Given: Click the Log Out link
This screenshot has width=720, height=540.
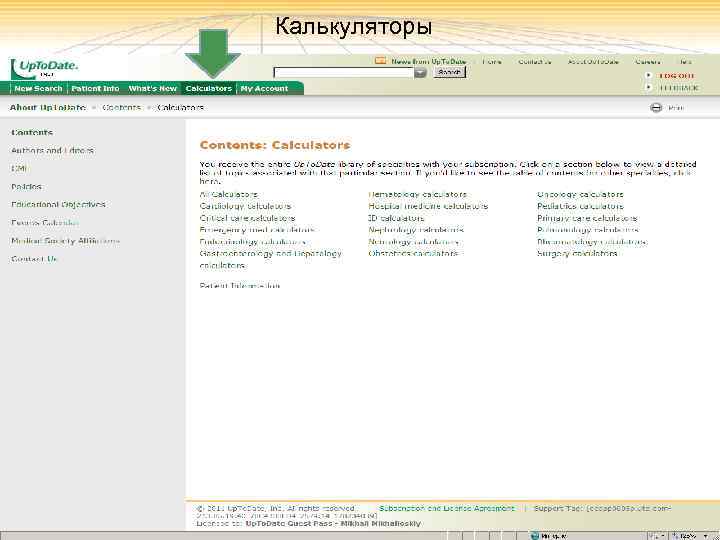Looking at the screenshot, I should coord(676,76).
